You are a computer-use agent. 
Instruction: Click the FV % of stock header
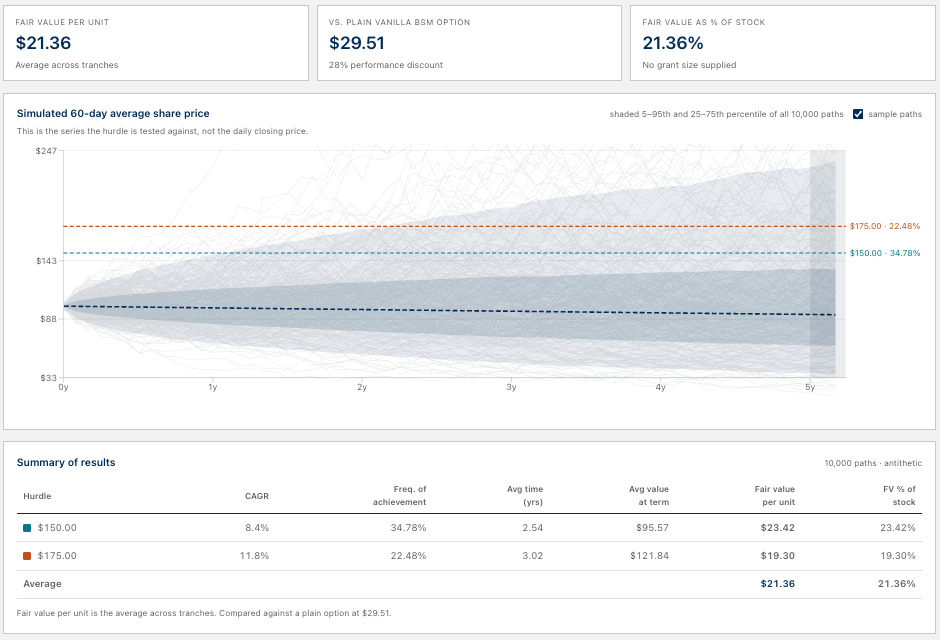click(899, 496)
